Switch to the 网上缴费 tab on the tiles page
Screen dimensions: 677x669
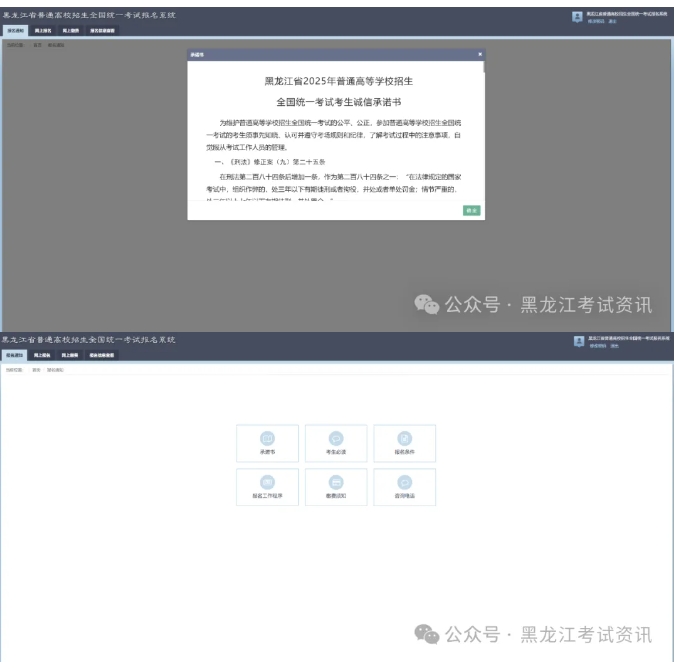pyautogui.click(x=70, y=355)
